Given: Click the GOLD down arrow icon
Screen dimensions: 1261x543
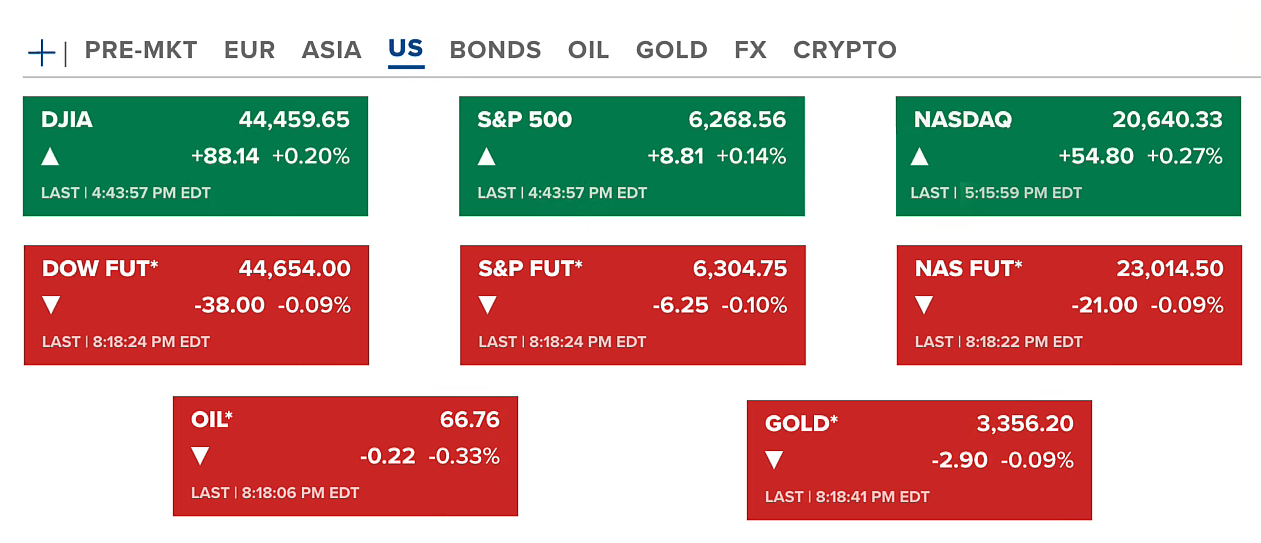Looking at the screenshot, I should pyautogui.click(x=774, y=460).
